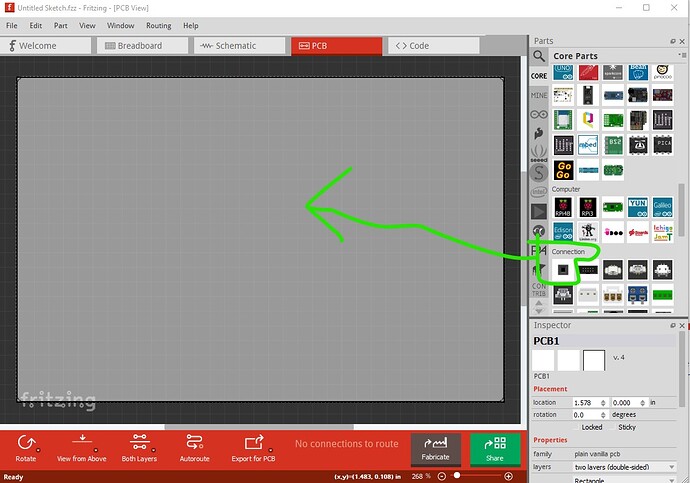Click View from Above icon

click(x=82, y=442)
